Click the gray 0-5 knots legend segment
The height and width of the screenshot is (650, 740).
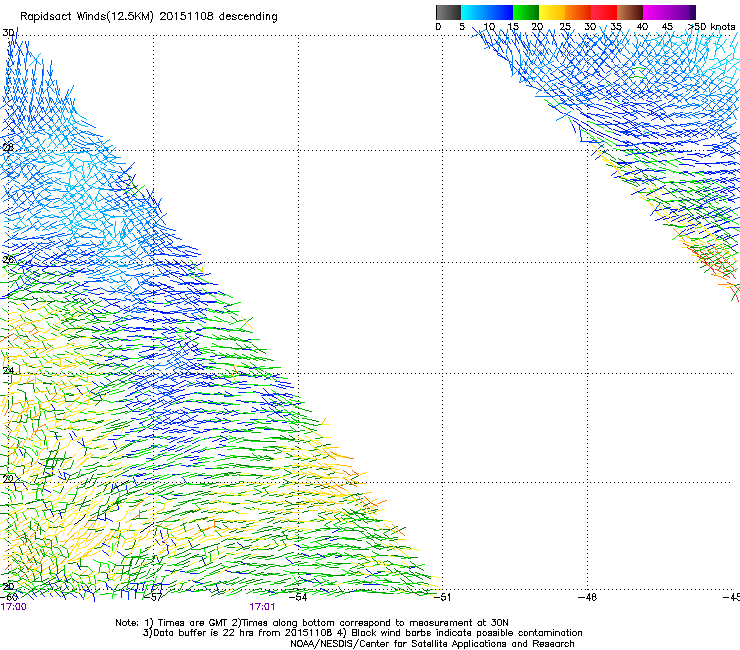(448, 12)
